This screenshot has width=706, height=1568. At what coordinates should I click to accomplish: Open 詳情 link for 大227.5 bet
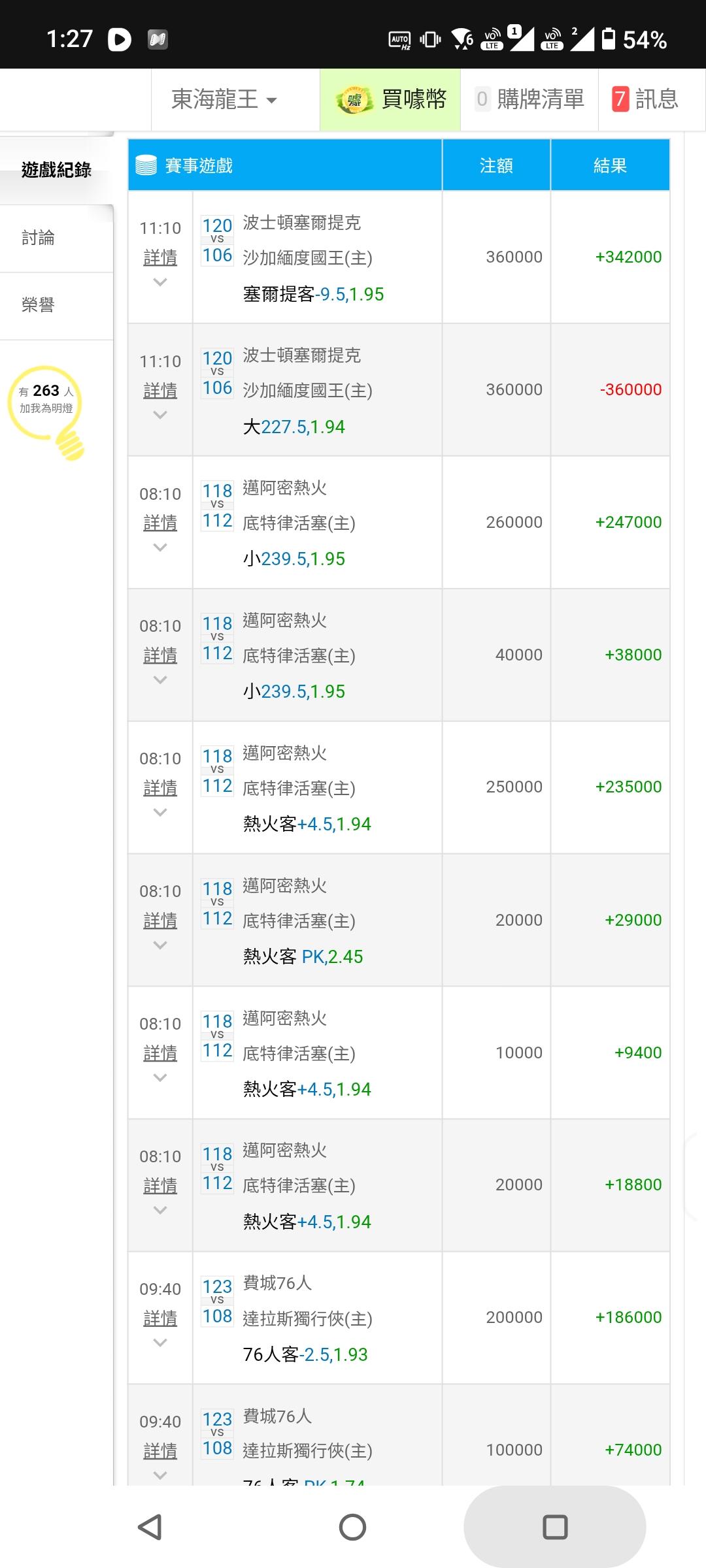[x=160, y=391]
